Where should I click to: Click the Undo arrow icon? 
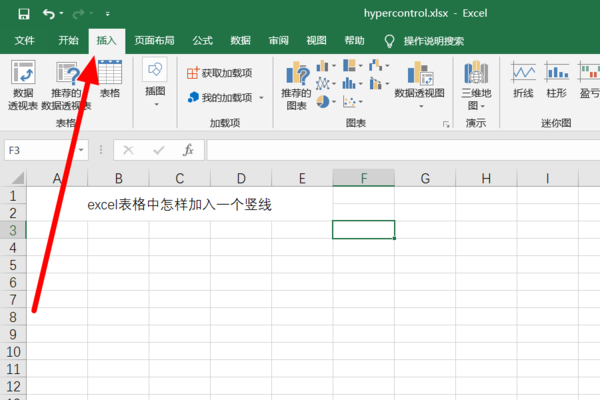coord(49,15)
